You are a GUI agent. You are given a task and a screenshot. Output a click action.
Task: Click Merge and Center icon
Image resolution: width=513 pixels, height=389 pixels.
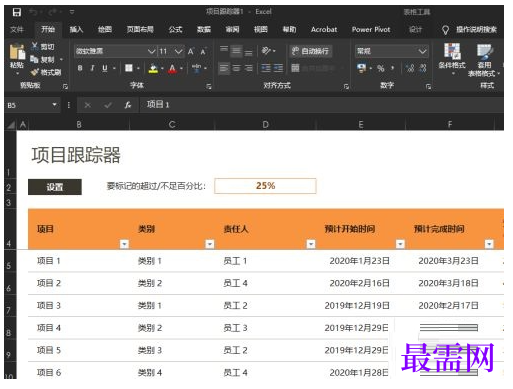[x=295, y=68]
